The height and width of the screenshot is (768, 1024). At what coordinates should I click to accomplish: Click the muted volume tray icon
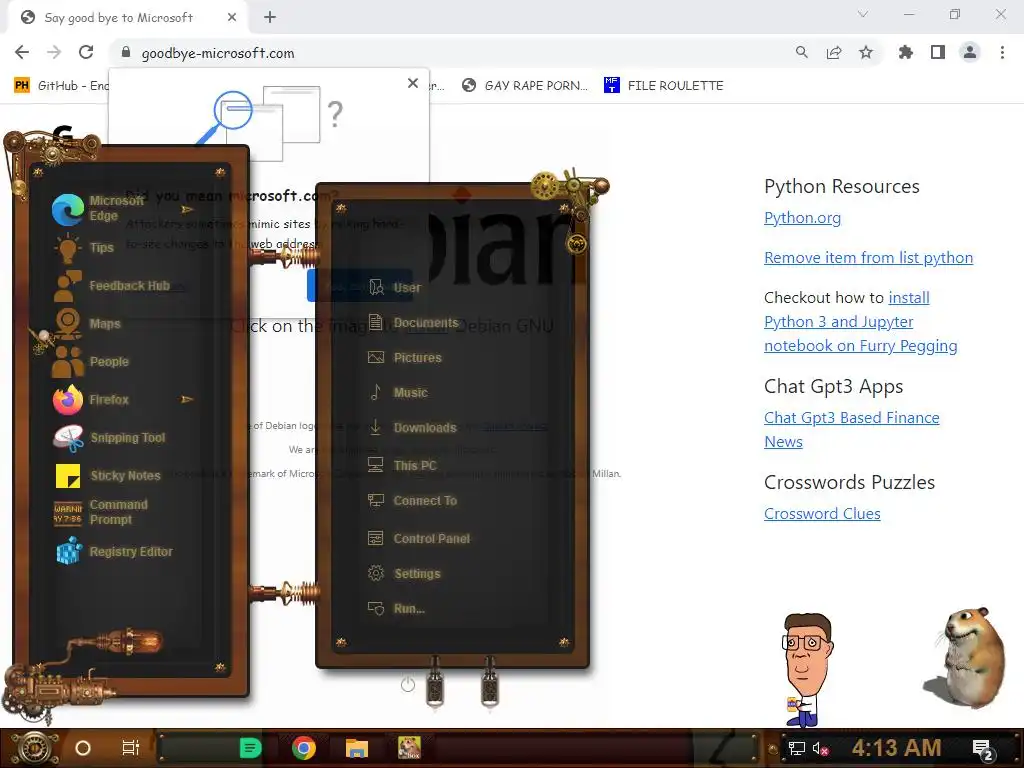(x=820, y=748)
